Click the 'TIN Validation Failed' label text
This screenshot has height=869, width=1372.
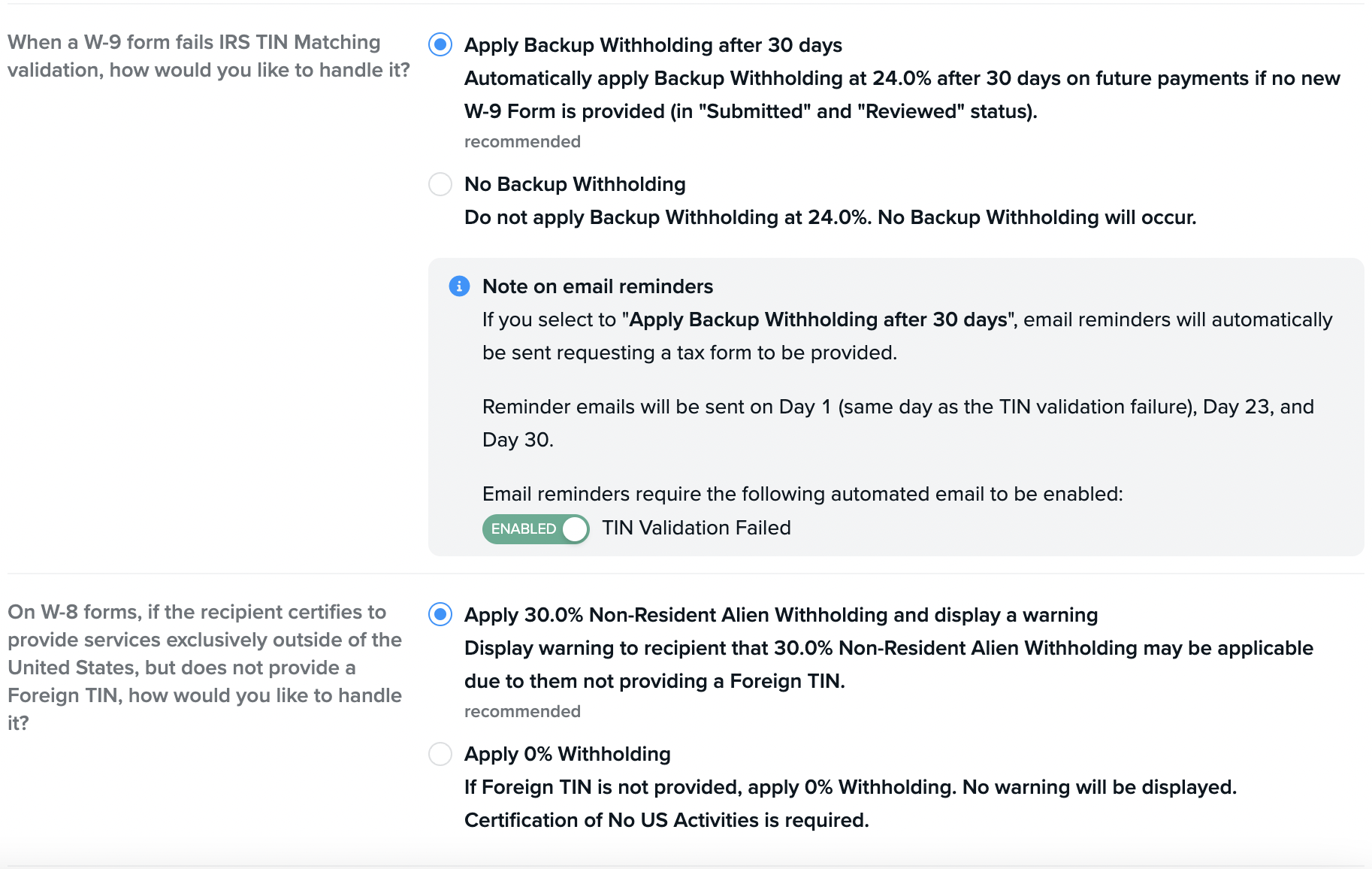point(696,528)
